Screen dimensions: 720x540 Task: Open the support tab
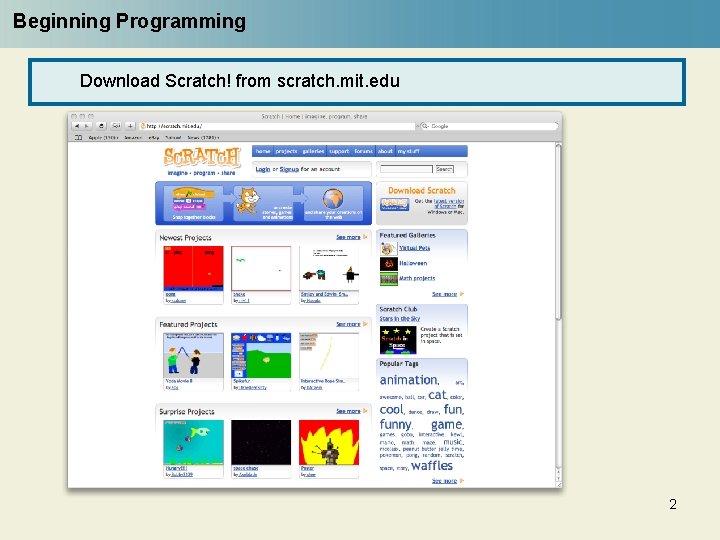pos(339,151)
